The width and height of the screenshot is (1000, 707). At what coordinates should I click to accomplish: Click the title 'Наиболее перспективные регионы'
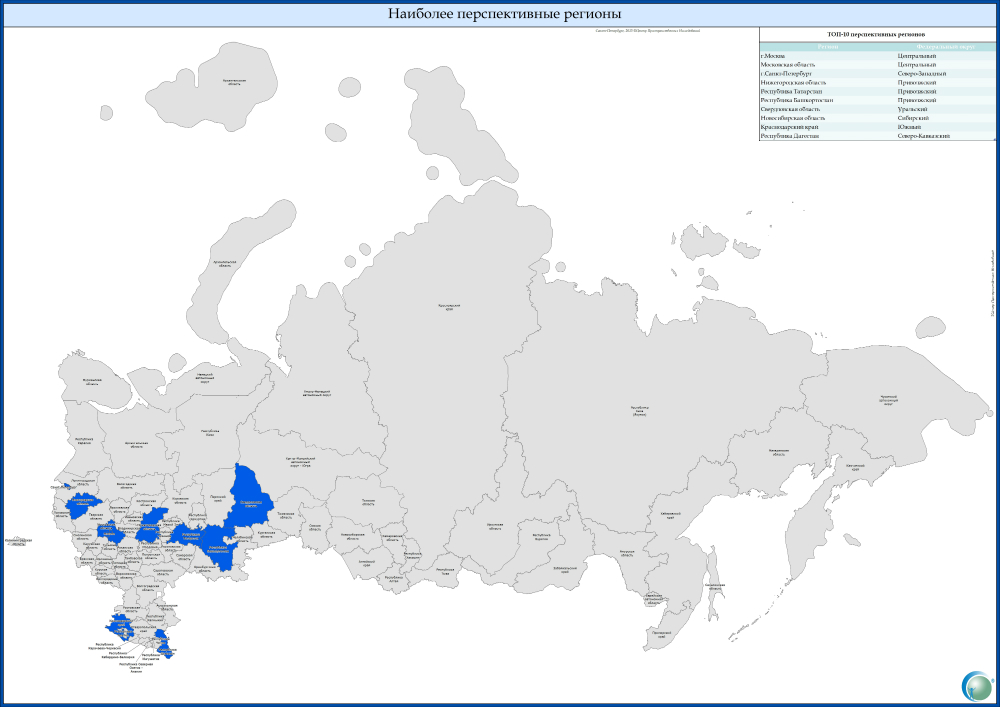pyautogui.click(x=504, y=14)
